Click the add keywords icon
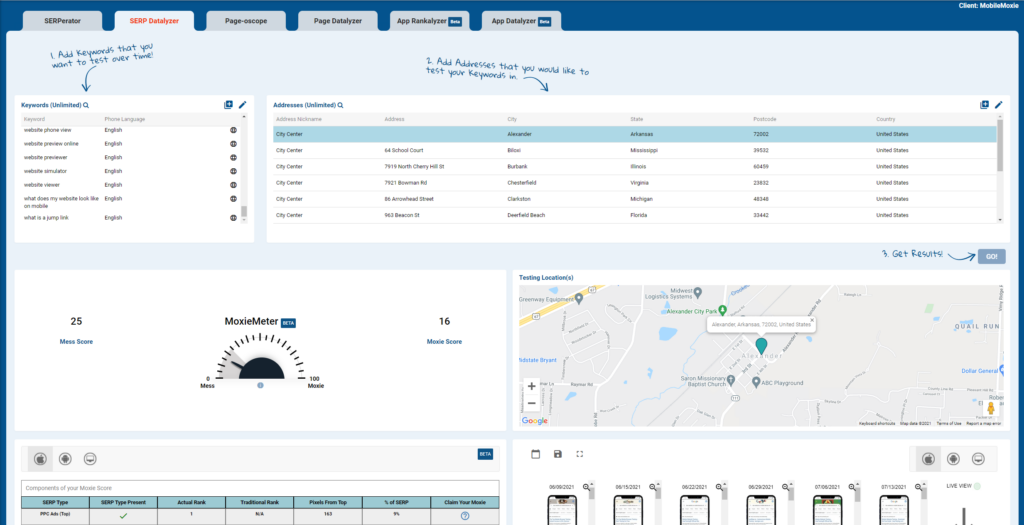1024x525 pixels. [228, 104]
